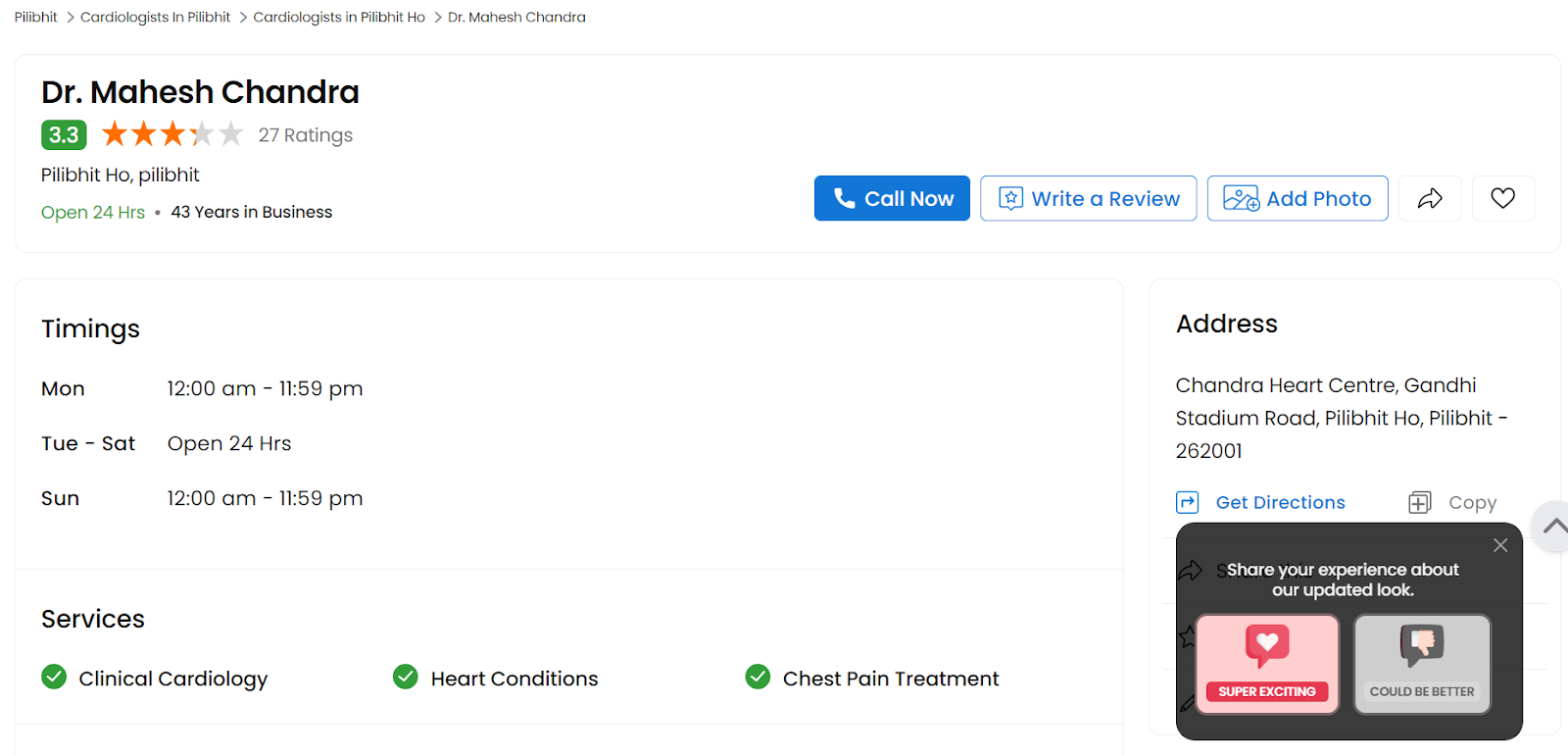The width and height of the screenshot is (1568, 755).
Task: Select Chest Pain Treatment service checkmark
Action: pos(758,677)
